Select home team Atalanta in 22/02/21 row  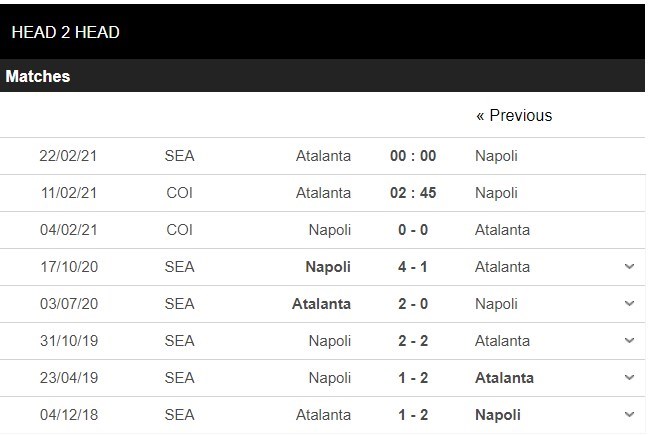tap(323, 156)
